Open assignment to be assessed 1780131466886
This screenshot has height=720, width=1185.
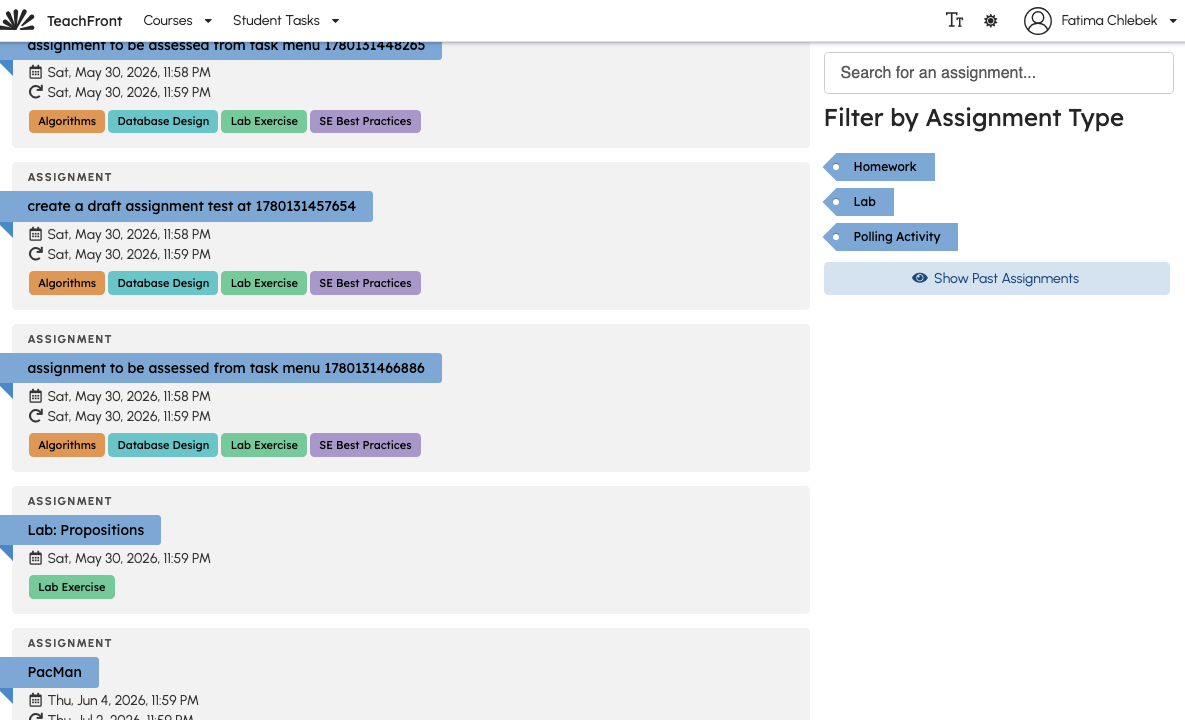226,368
